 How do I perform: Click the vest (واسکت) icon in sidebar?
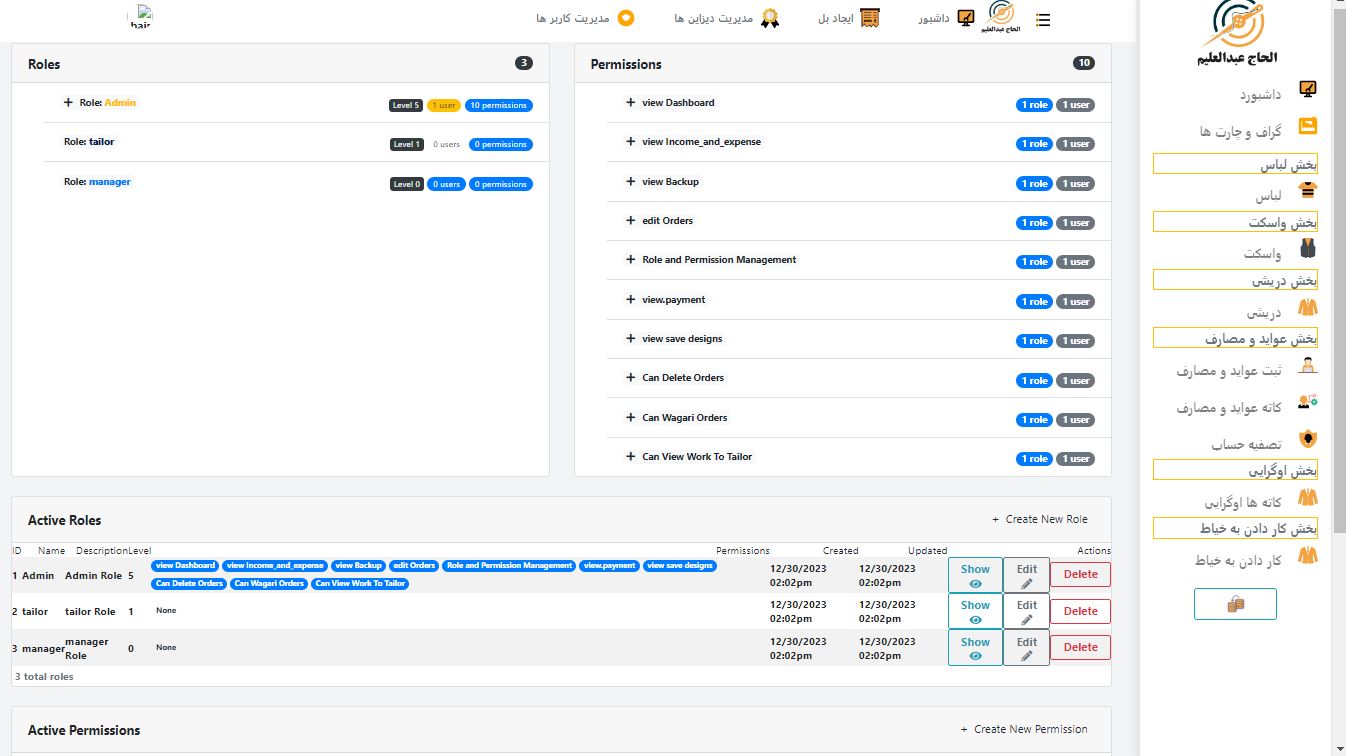pyautogui.click(x=1307, y=249)
